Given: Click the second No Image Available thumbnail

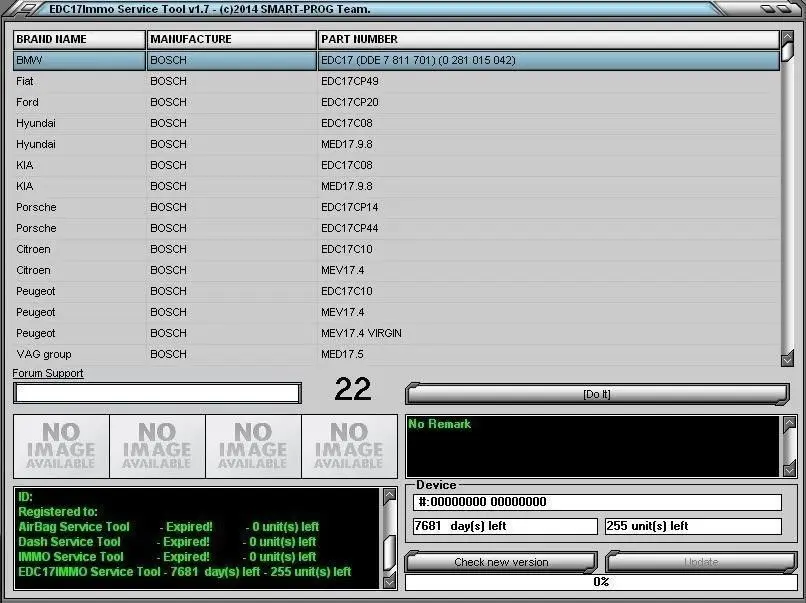Looking at the screenshot, I should point(157,446).
